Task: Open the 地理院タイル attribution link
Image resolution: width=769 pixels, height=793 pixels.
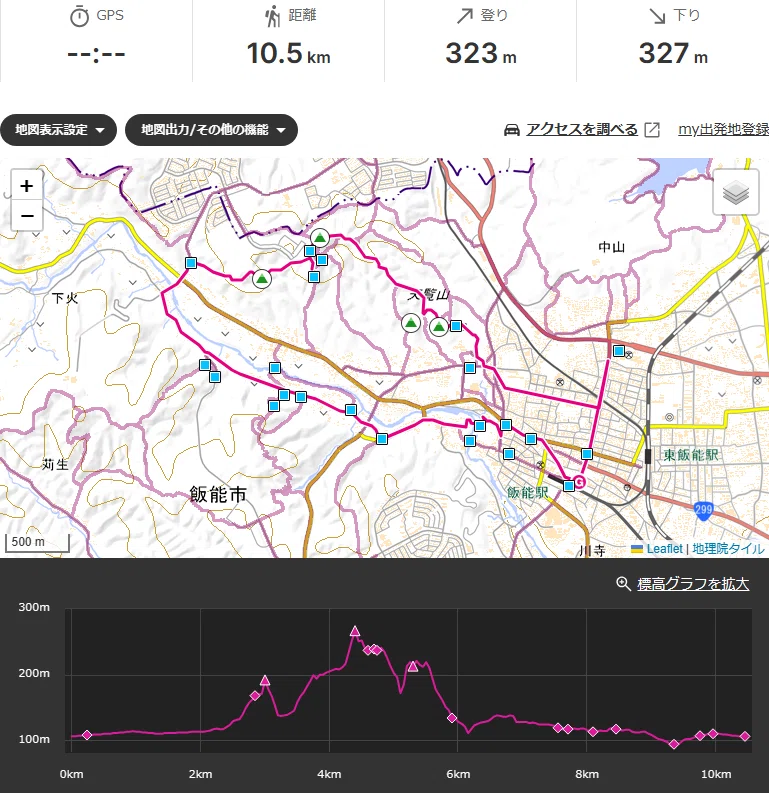Action: click(728, 549)
